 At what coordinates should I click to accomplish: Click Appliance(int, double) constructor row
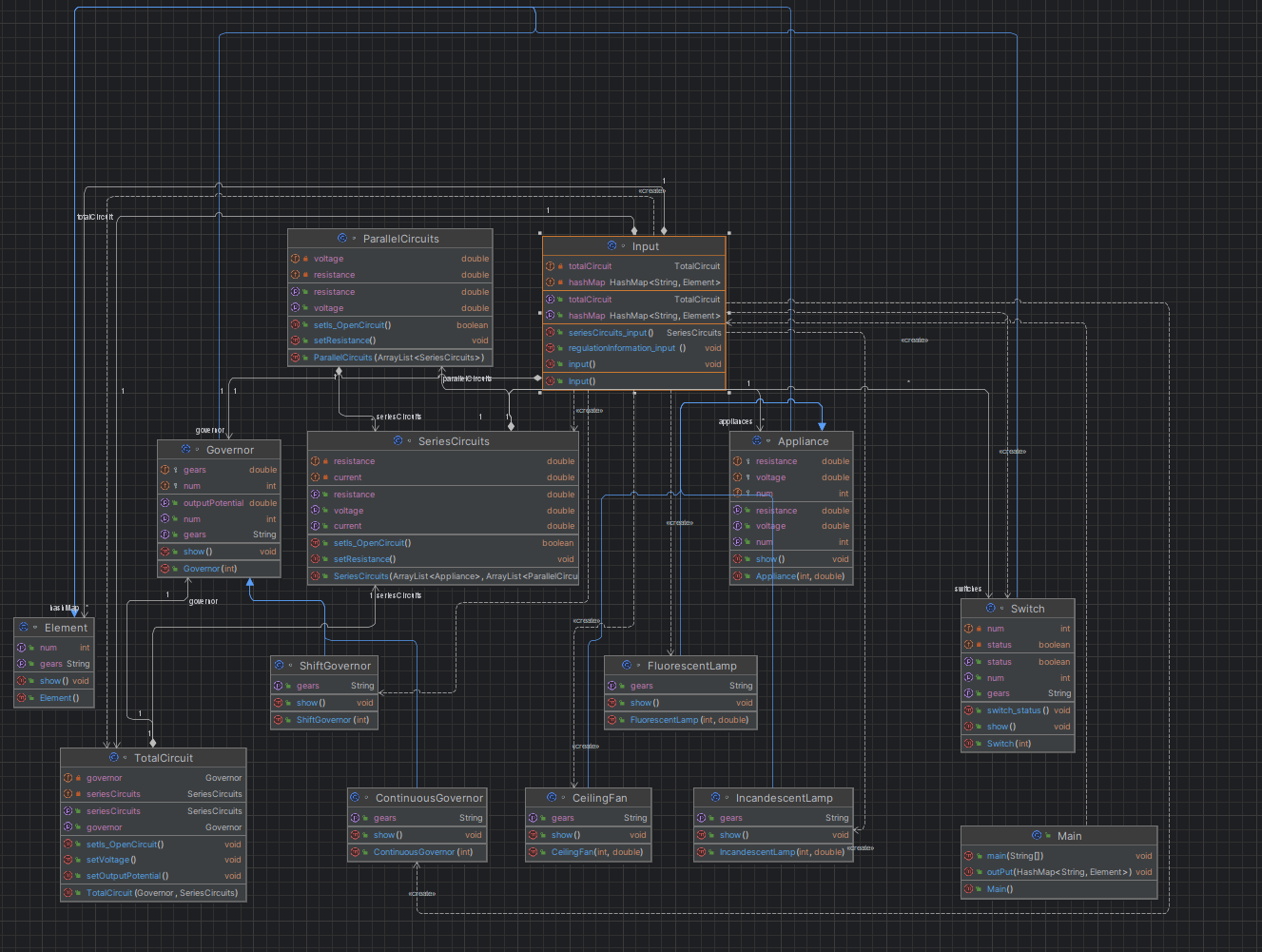tap(791, 576)
